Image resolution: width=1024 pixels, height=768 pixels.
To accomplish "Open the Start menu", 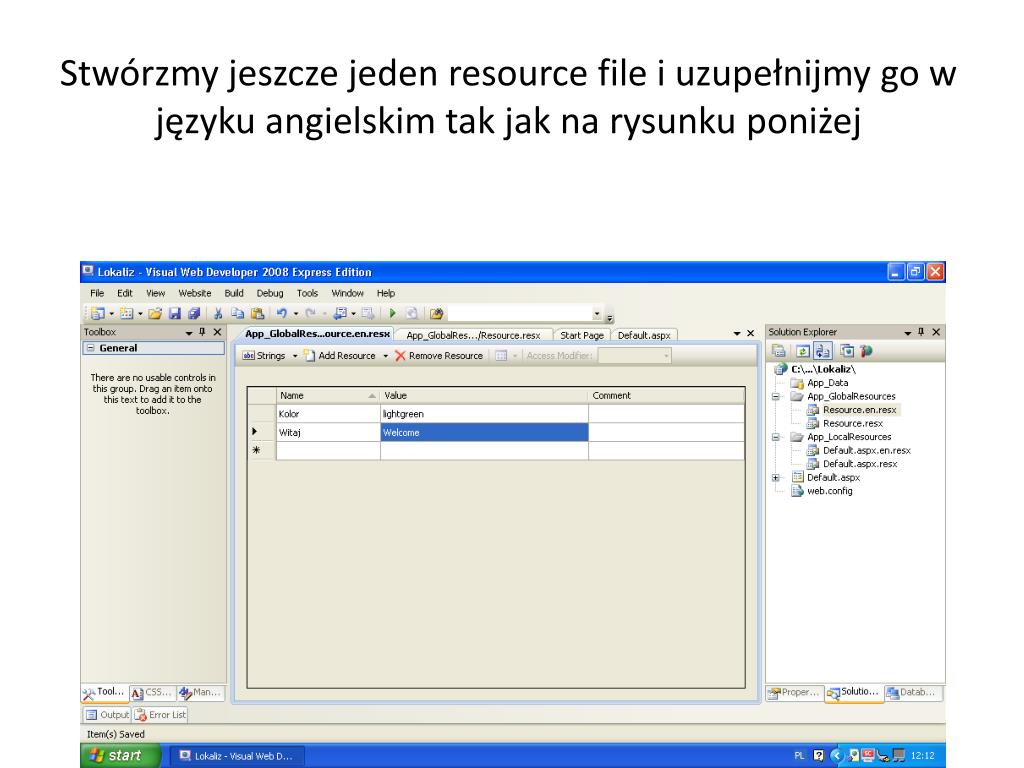I will pos(120,756).
